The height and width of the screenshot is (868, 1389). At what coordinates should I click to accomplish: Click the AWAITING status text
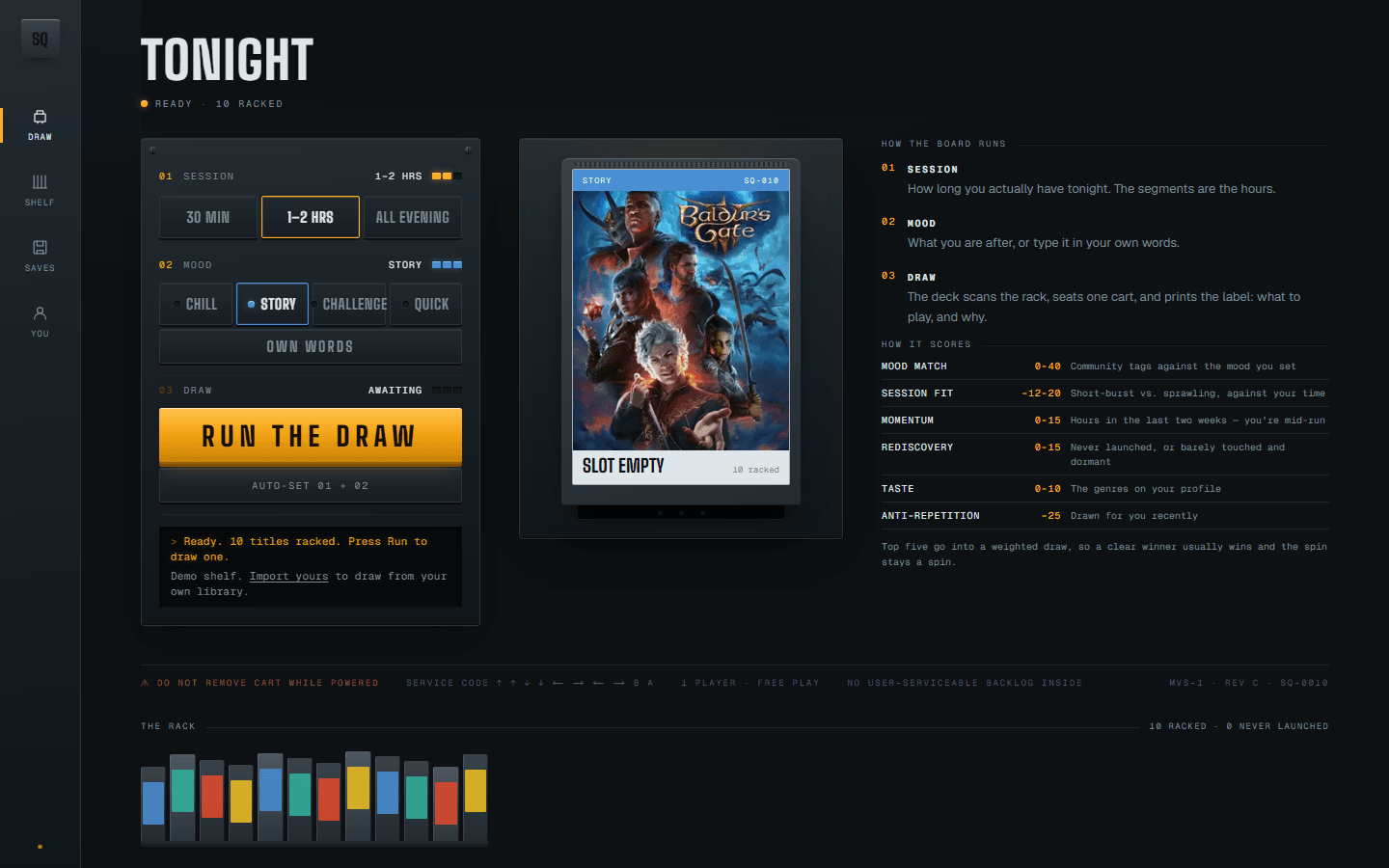395,391
